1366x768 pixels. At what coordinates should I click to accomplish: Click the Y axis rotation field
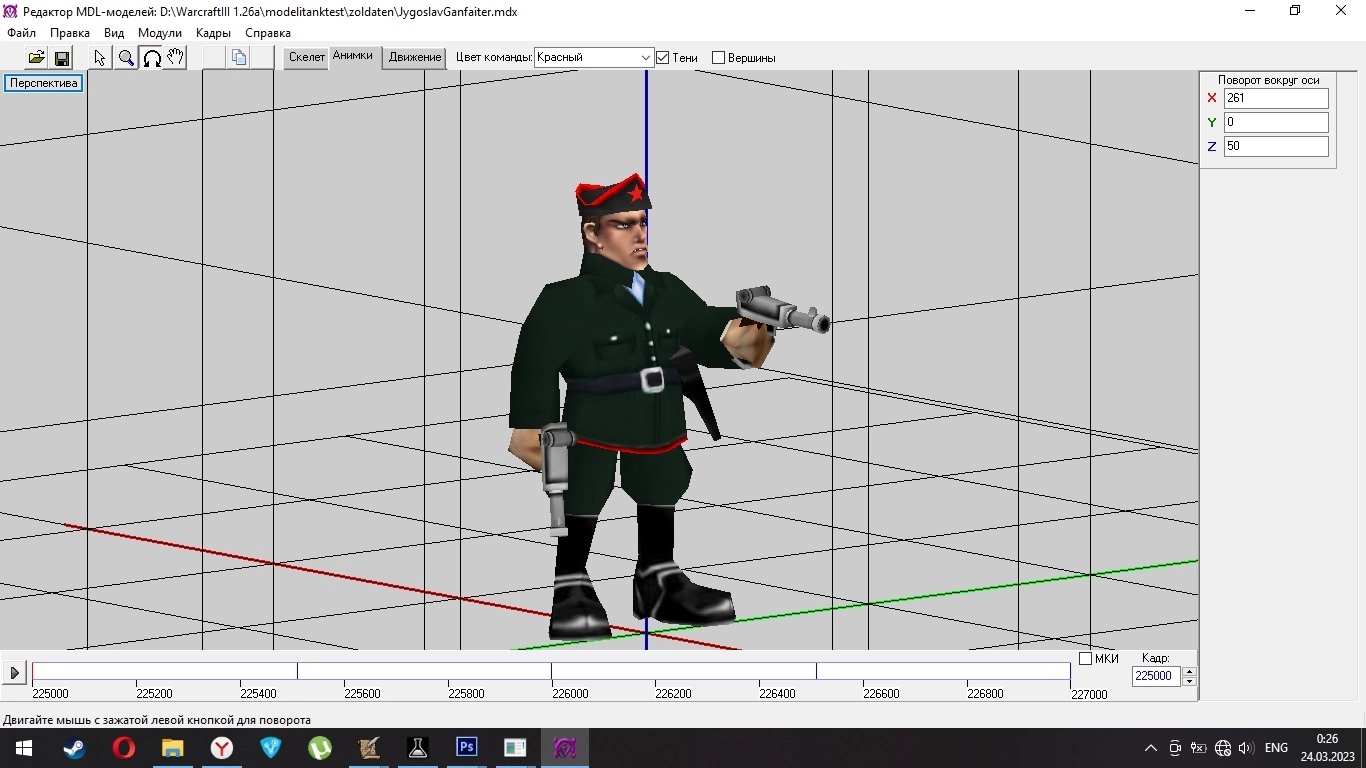[1276, 122]
